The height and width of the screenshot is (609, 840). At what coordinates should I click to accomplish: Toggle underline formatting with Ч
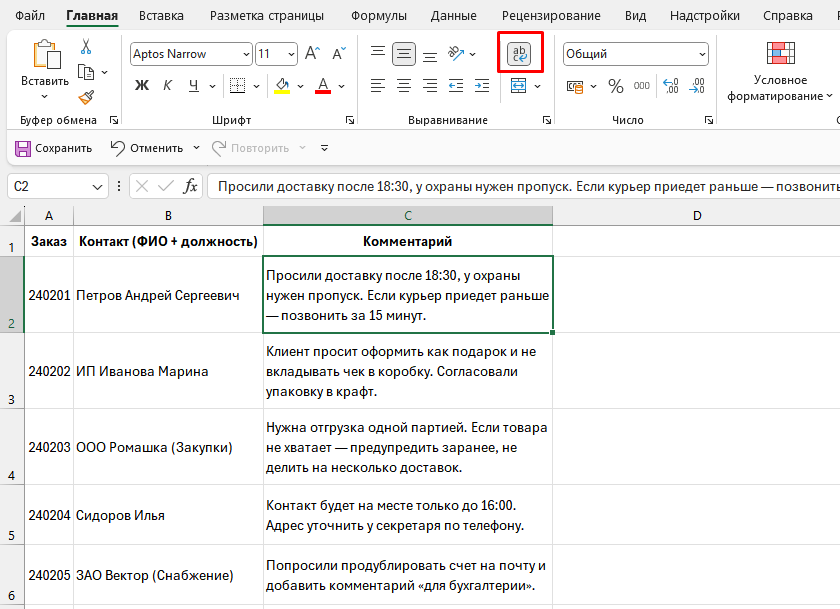[192, 85]
